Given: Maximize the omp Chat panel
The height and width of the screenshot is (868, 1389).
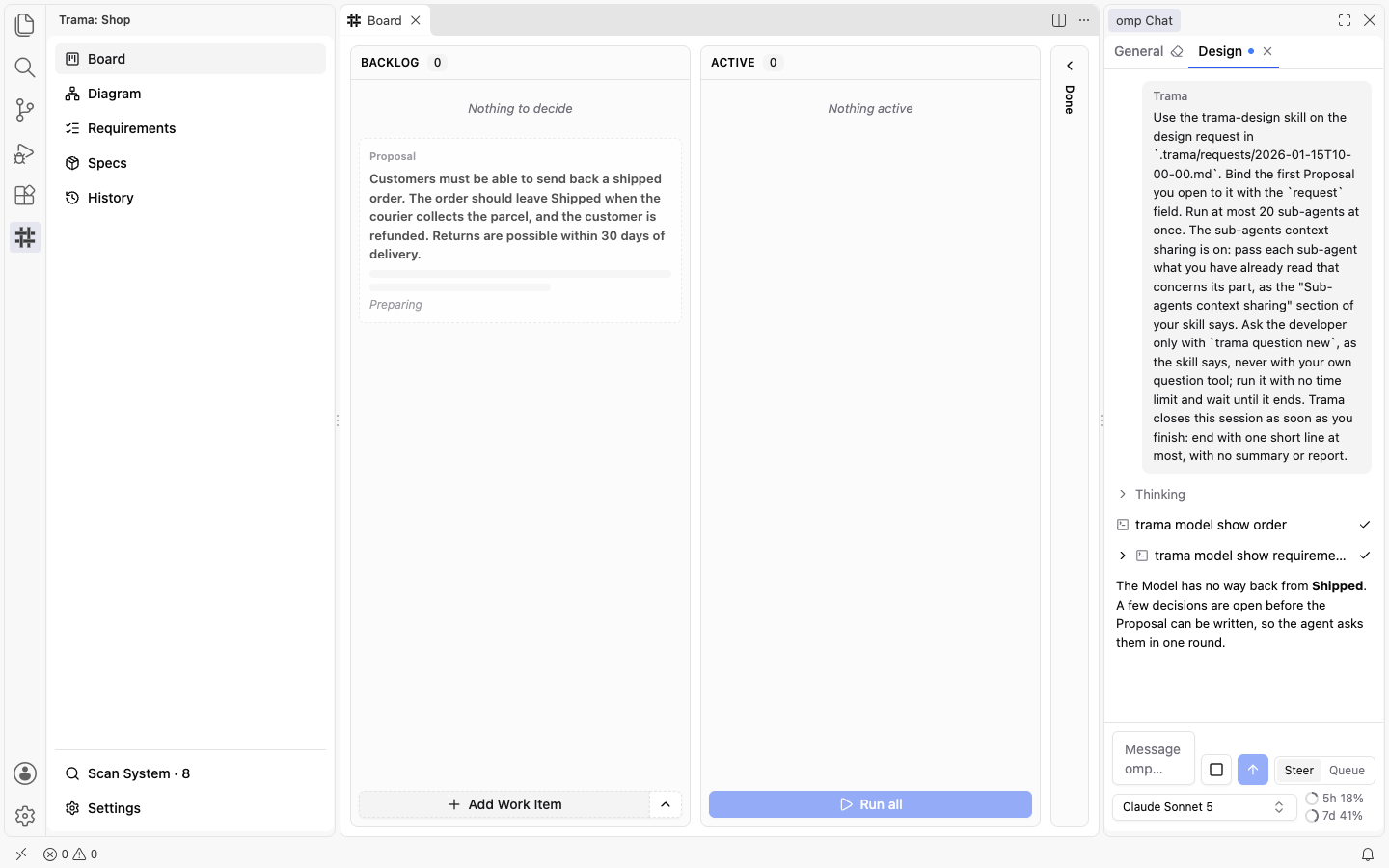Looking at the screenshot, I should click(x=1345, y=20).
